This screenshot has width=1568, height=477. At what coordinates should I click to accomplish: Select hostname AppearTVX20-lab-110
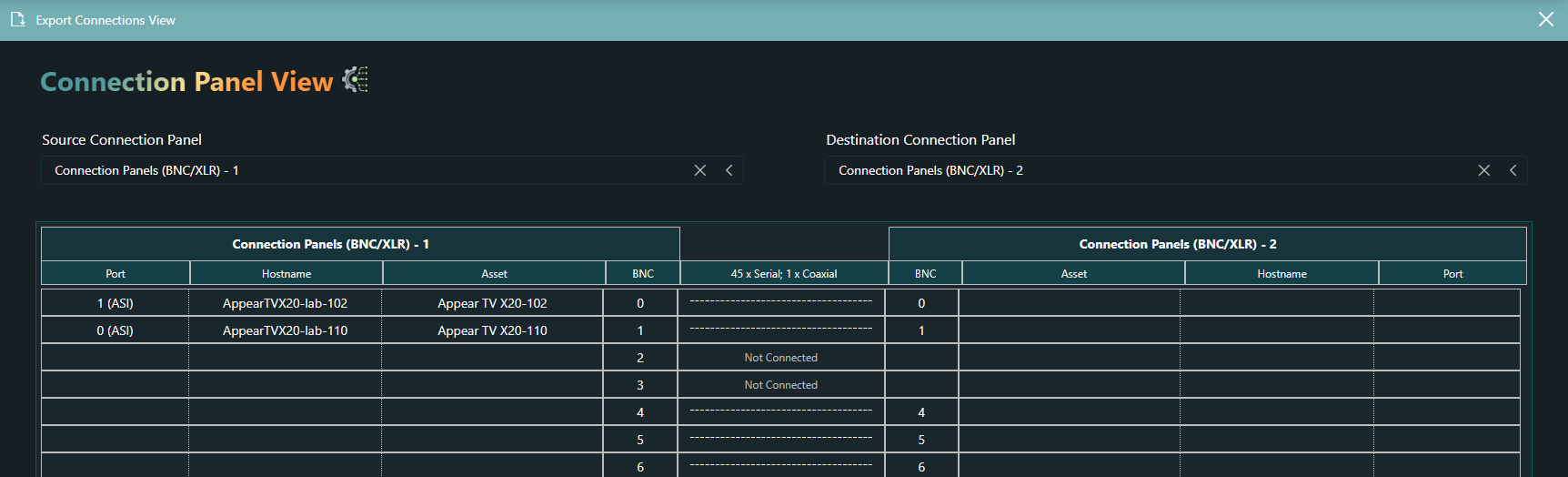click(286, 330)
